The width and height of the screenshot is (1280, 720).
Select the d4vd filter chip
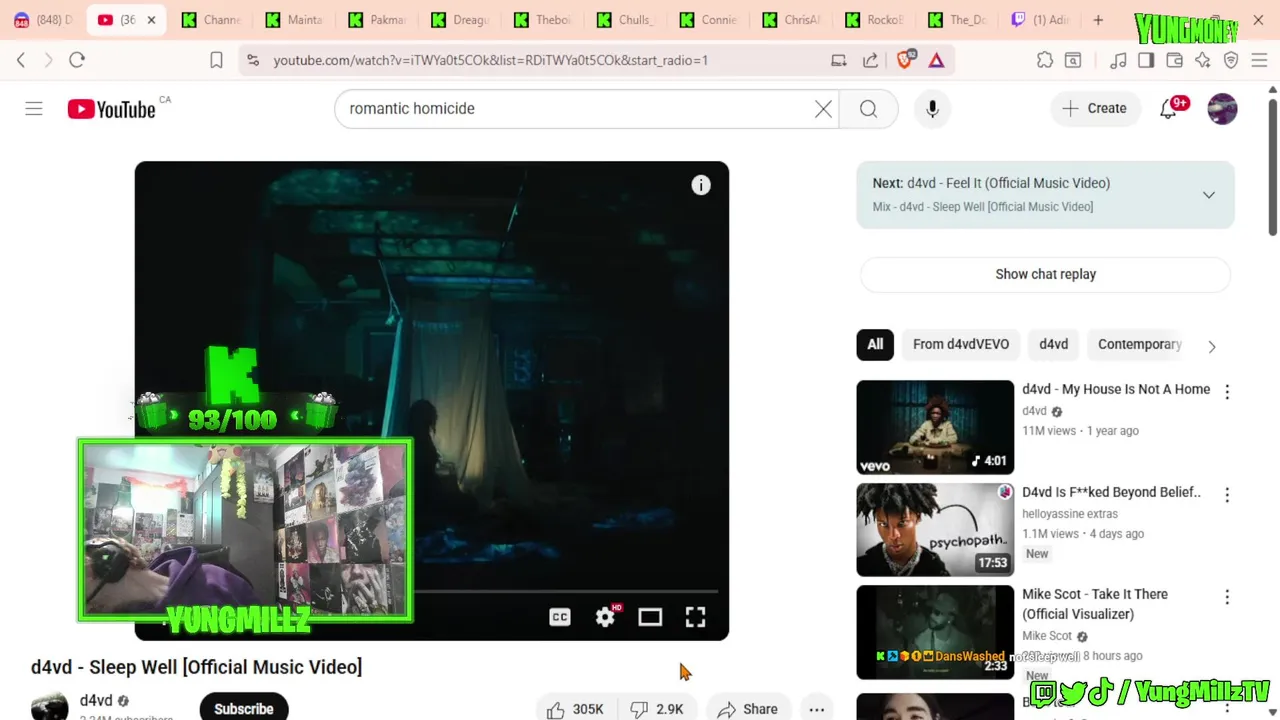pyautogui.click(x=1053, y=344)
